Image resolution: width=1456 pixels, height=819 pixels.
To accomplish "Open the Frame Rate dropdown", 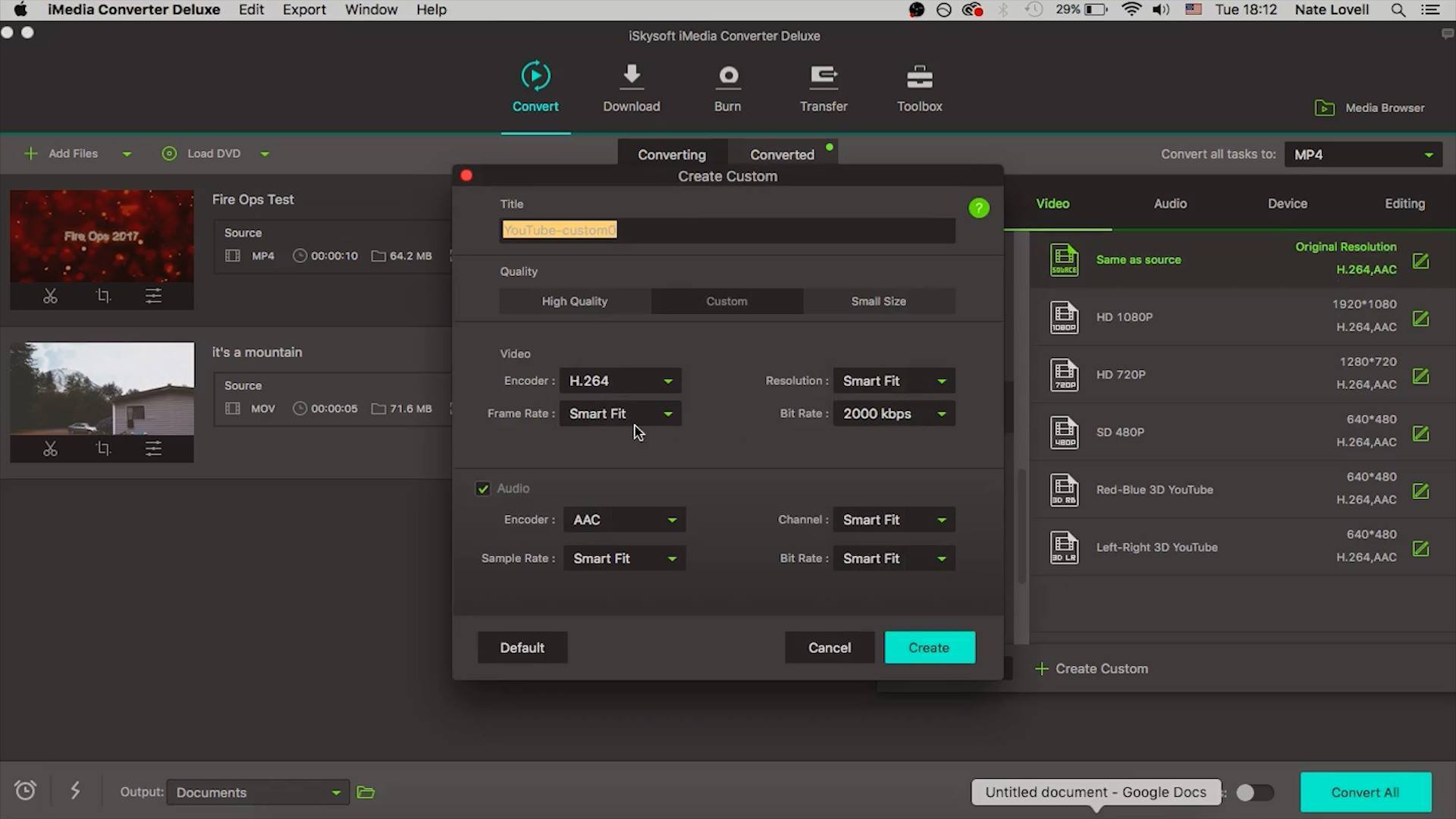I will click(x=620, y=413).
